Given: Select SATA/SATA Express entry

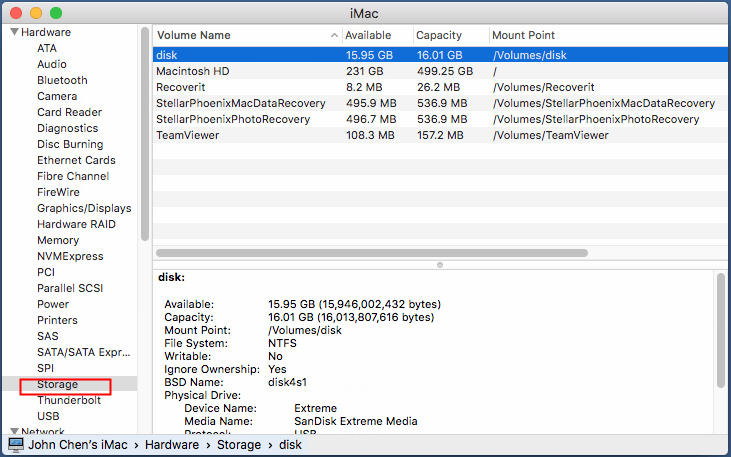Looking at the screenshot, I should tap(84, 353).
